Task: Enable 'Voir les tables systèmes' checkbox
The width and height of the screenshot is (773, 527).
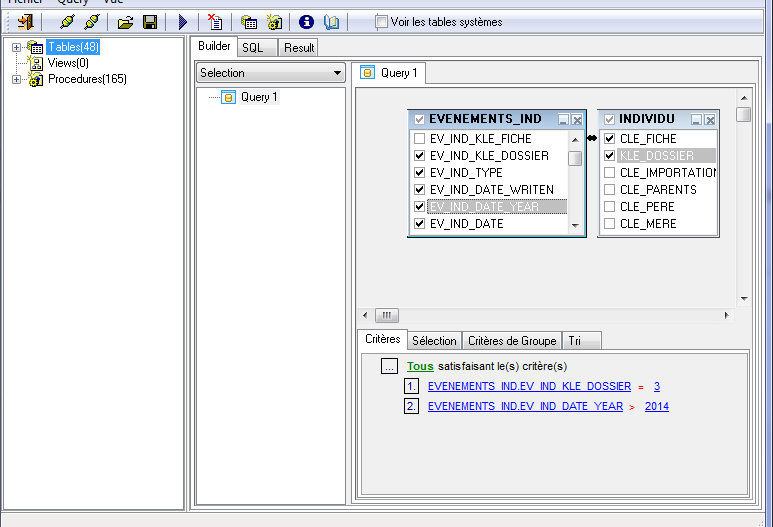Action: tap(382, 21)
